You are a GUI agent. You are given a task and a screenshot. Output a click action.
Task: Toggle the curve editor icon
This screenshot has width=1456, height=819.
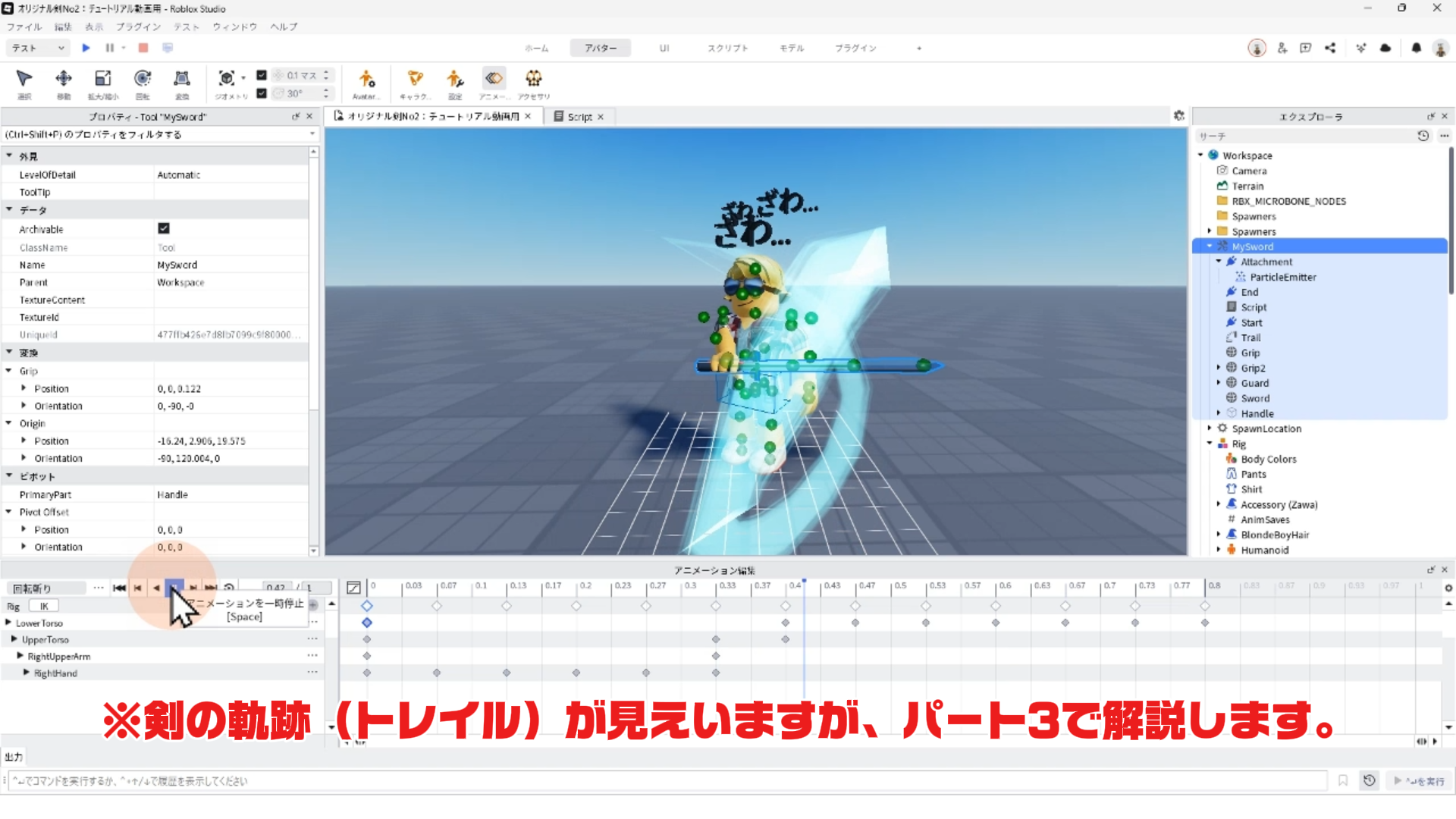click(x=353, y=588)
